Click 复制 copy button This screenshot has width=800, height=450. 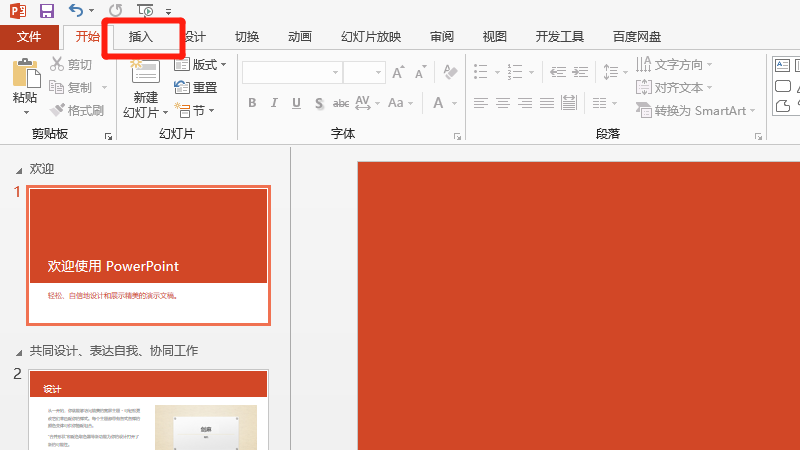pyautogui.click(x=71, y=87)
